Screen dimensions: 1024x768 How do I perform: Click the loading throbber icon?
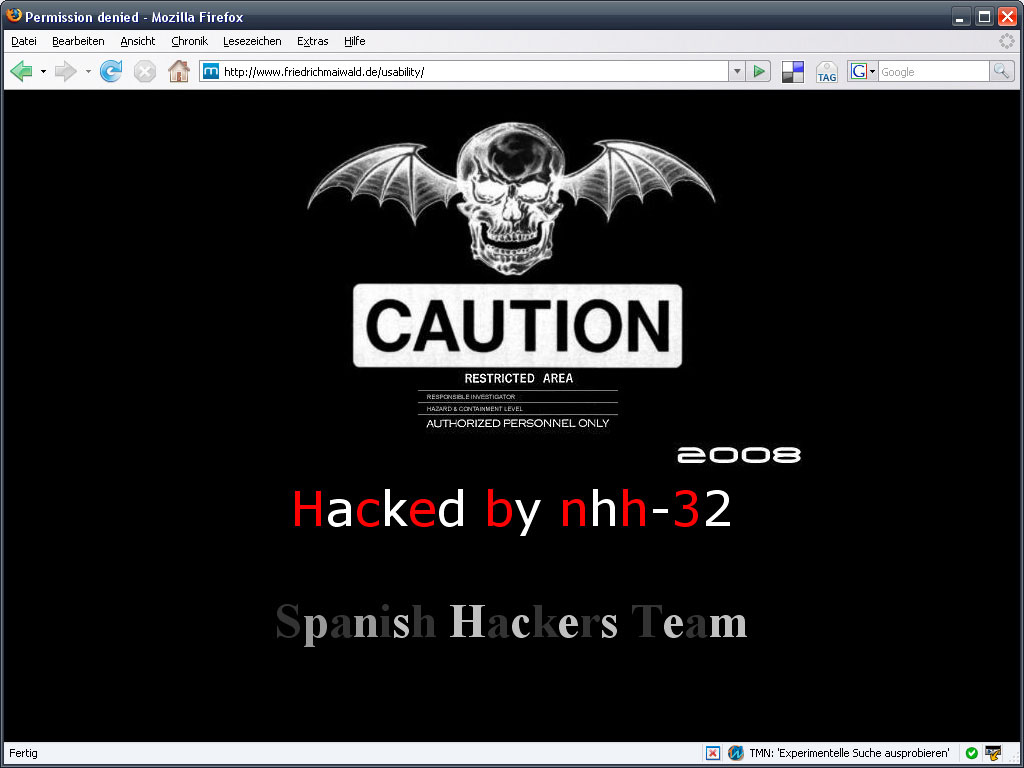coord(1006,41)
